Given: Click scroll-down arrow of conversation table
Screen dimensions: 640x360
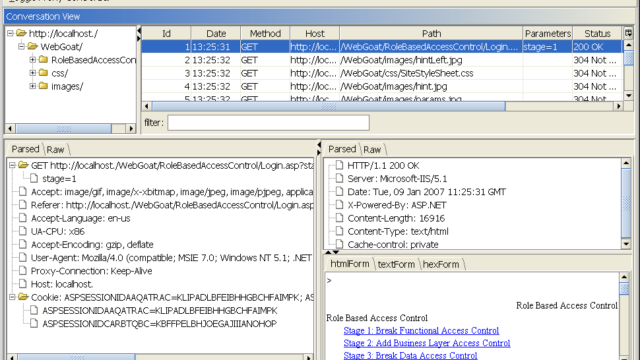Looking at the screenshot, I should point(629,96).
